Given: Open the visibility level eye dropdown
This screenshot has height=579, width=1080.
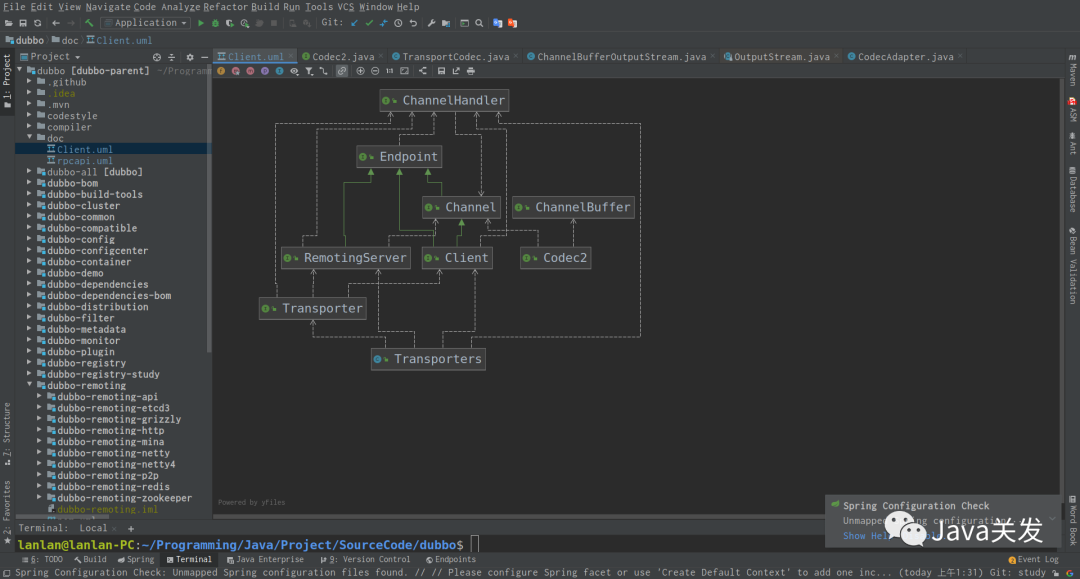Looking at the screenshot, I should pos(294,71).
